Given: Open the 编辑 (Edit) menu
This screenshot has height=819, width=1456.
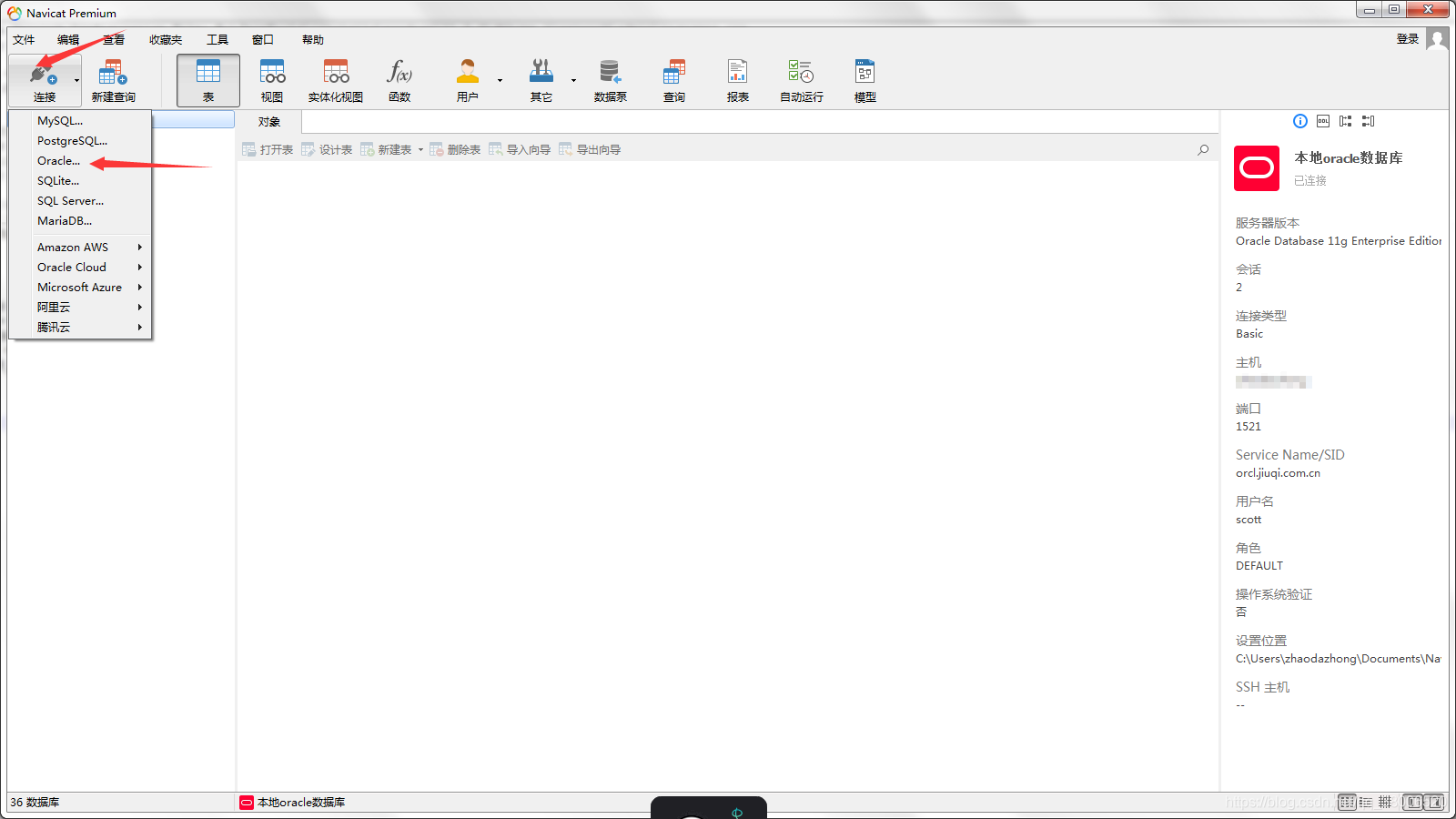Looking at the screenshot, I should 68,40.
